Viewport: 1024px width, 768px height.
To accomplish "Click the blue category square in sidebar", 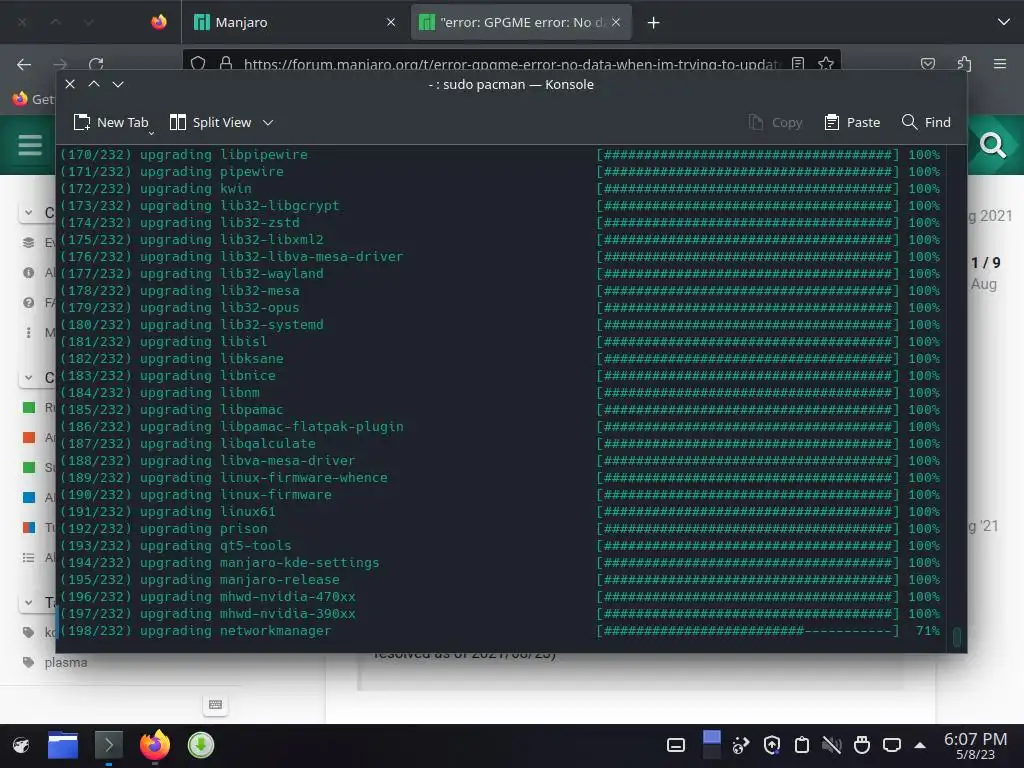I will tap(29, 497).
